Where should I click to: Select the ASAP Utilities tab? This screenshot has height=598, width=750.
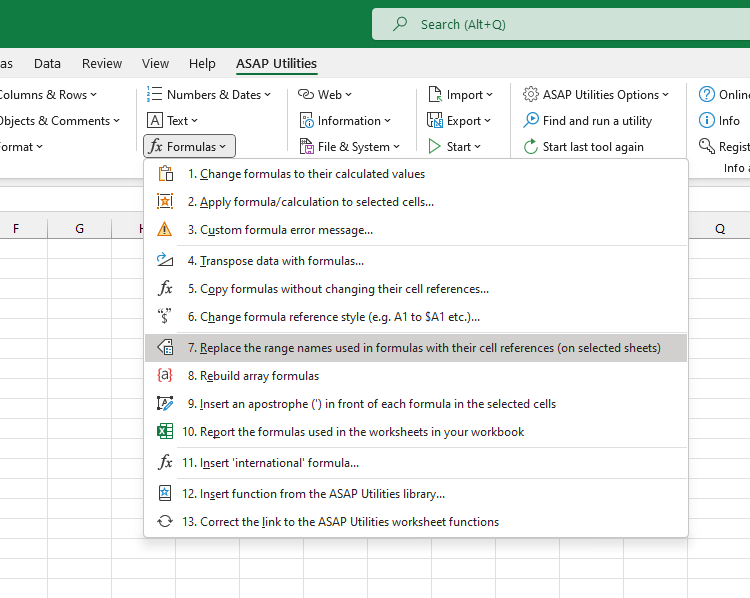pos(276,64)
